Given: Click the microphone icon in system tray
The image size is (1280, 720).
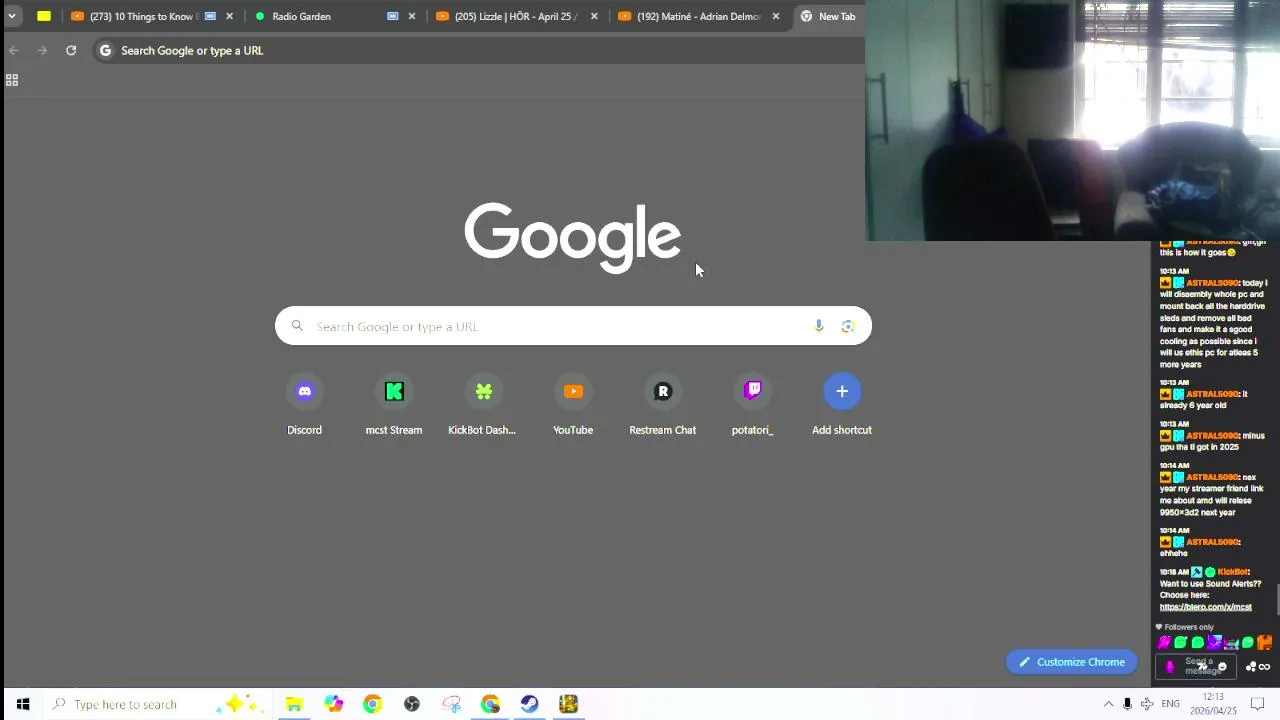Looking at the screenshot, I should (x=1127, y=704).
